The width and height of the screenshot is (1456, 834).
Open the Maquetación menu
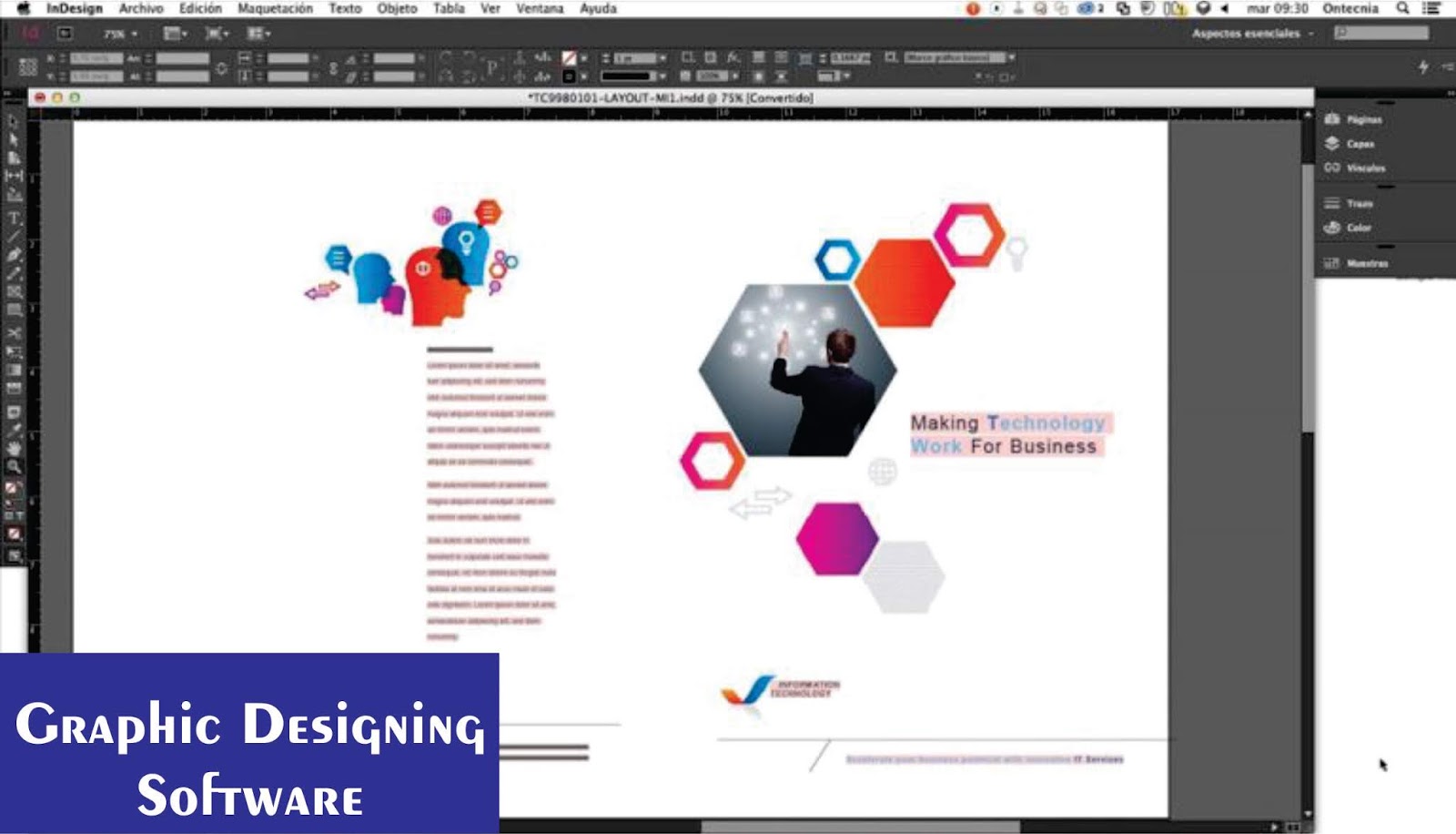pyautogui.click(x=276, y=8)
